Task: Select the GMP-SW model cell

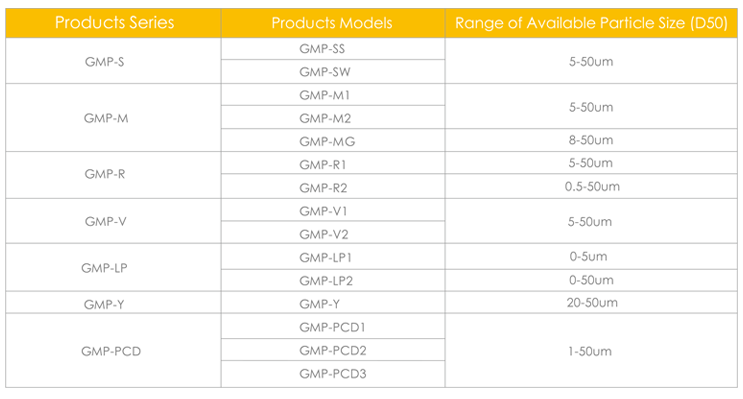Action: [333, 72]
